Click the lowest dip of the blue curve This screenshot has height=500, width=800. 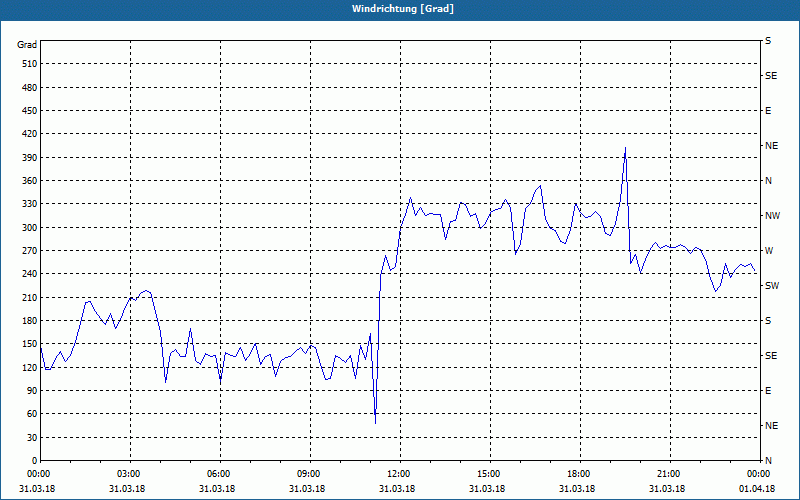pyautogui.click(x=376, y=423)
